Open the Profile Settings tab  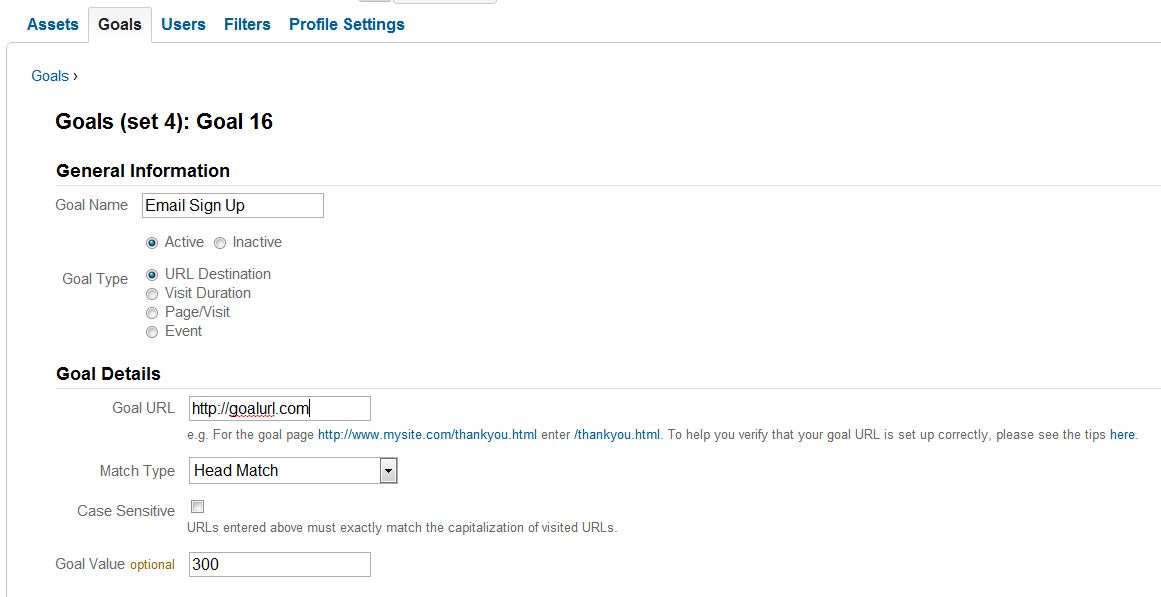pos(346,24)
